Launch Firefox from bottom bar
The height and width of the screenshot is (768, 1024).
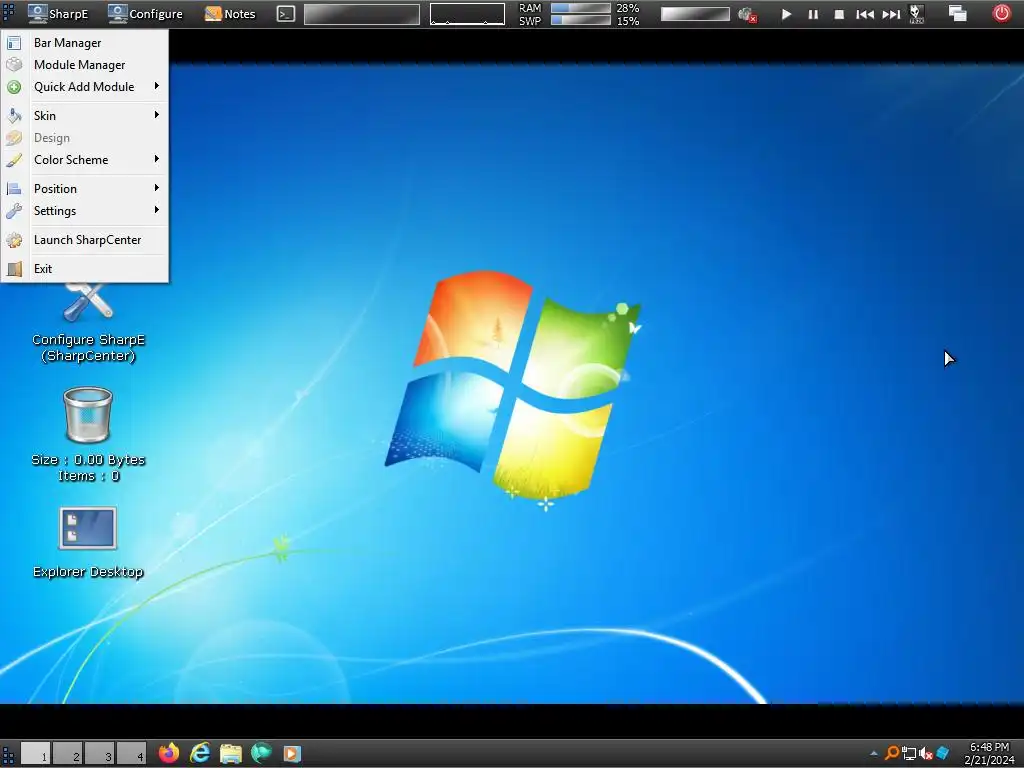point(169,753)
